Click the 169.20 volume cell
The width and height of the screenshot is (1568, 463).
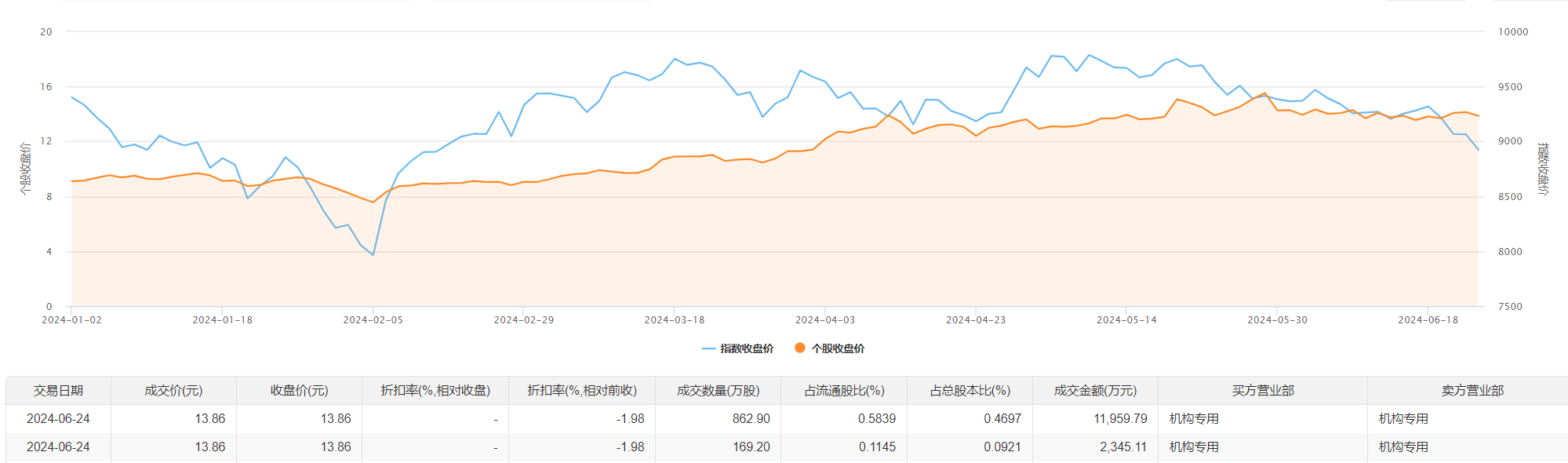(751, 447)
